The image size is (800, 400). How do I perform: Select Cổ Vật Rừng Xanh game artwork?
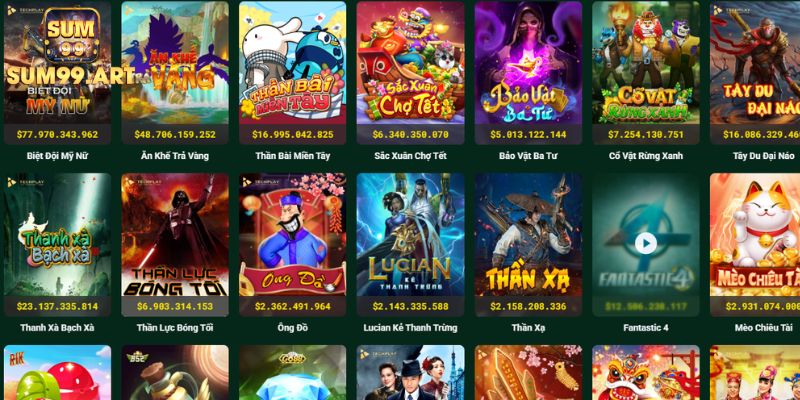(x=645, y=63)
